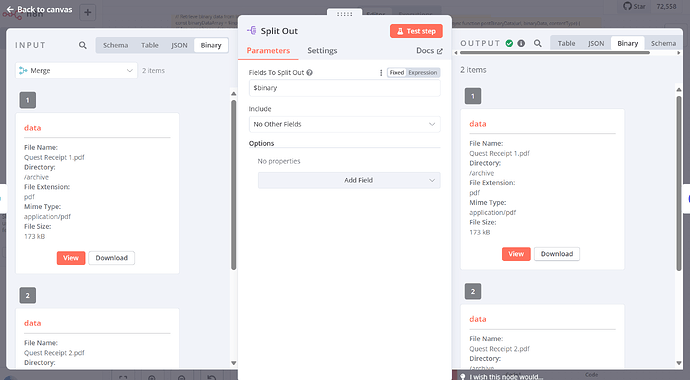Image resolution: width=690 pixels, height=380 pixels.
Task: Click the horizontal scrollbar under the OUTPUT tabs
Action: (554, 53)
